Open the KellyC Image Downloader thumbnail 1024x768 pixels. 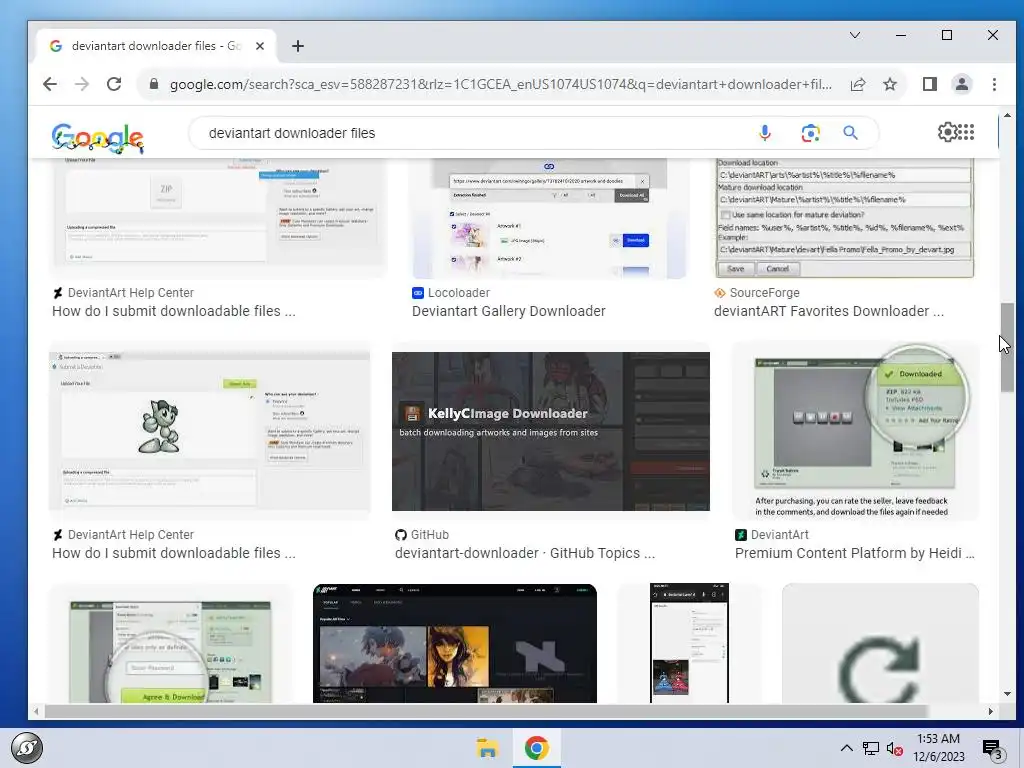tap(551, 431)
